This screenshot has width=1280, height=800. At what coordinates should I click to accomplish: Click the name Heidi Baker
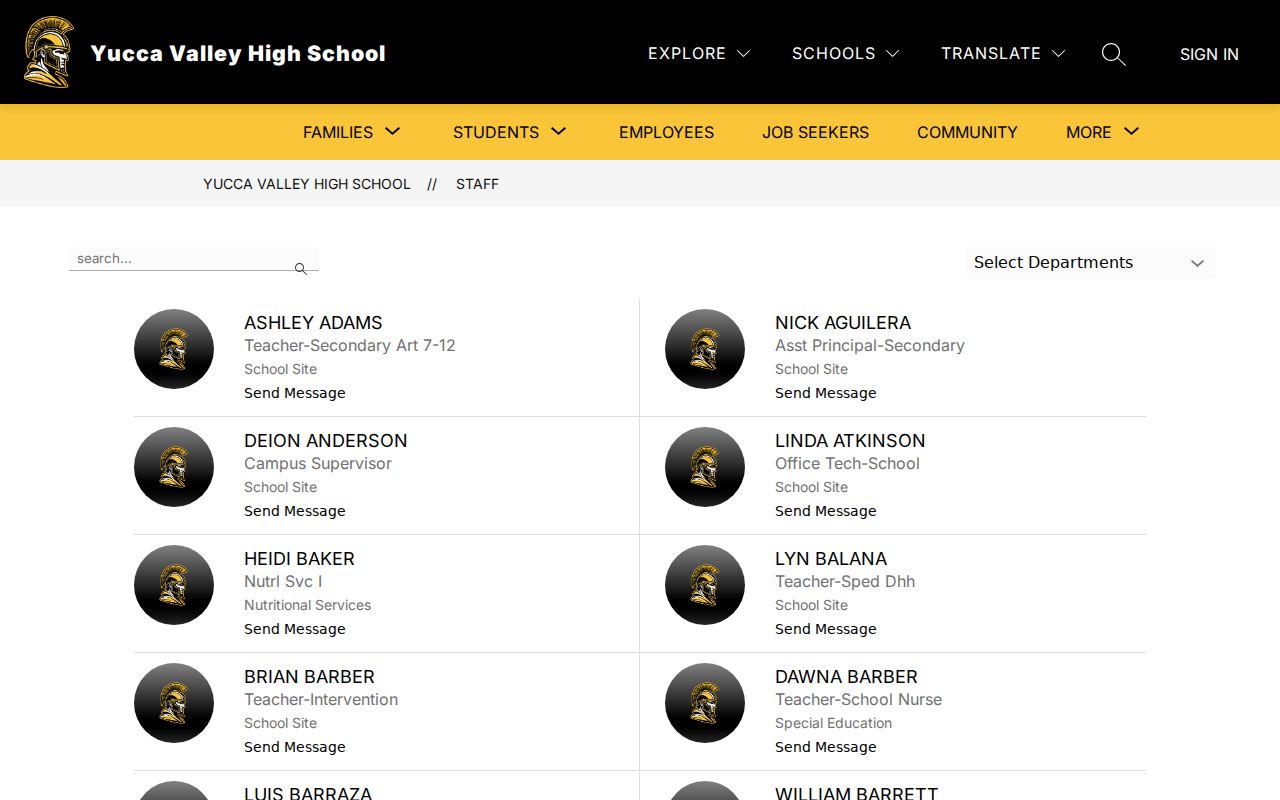[299, 559]
